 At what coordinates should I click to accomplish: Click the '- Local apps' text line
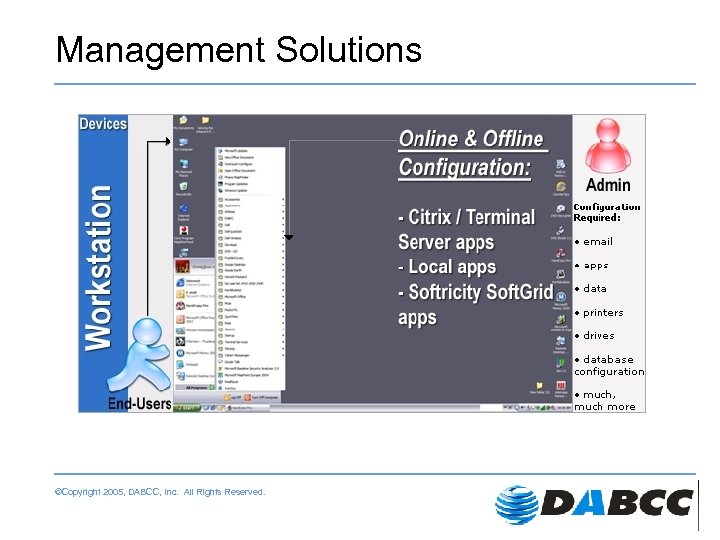[447, 267]
